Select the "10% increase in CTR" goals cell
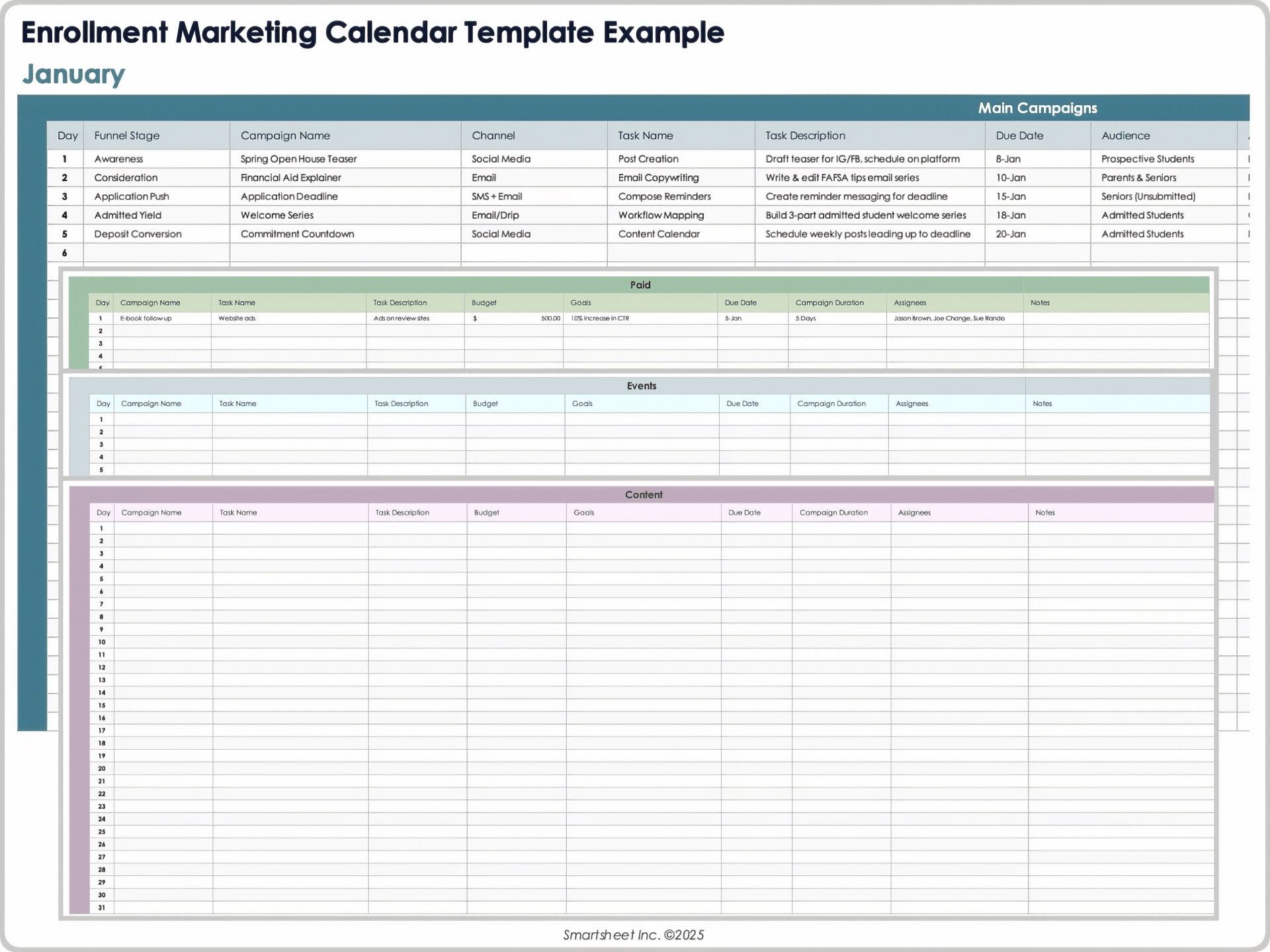This screenshot has height=952, width=1270. 599,318
